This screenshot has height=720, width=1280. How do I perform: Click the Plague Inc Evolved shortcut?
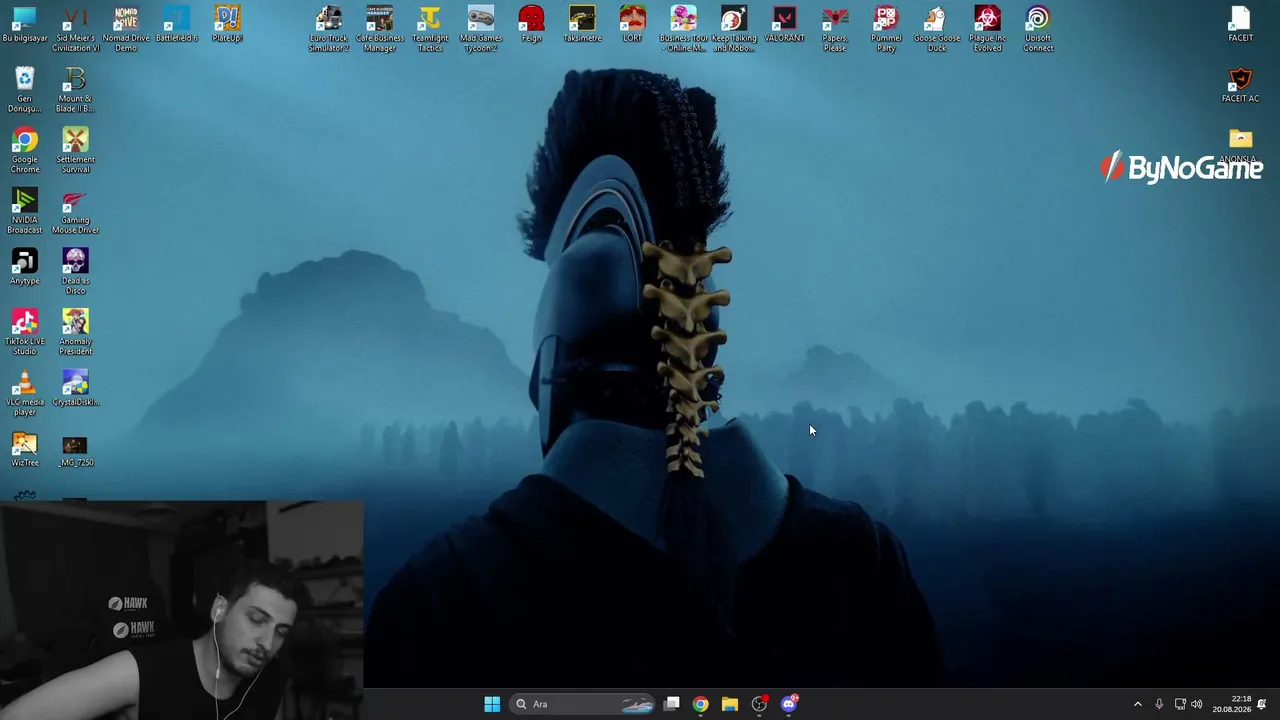[x=987, y=29]
